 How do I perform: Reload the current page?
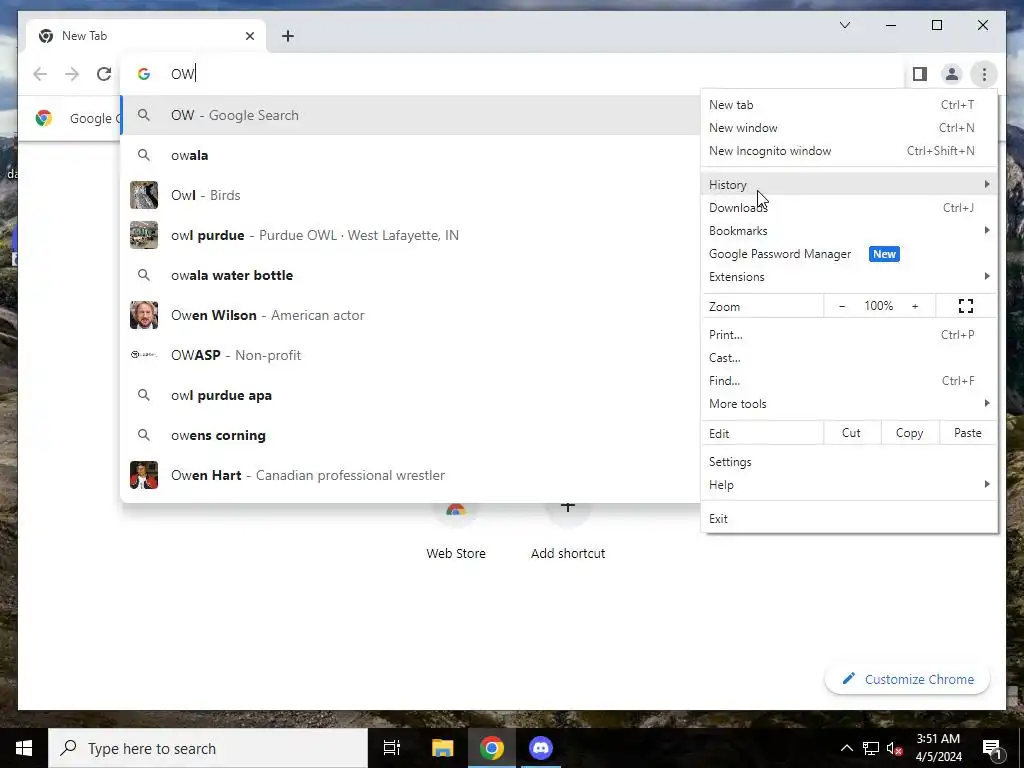[104, 74]
